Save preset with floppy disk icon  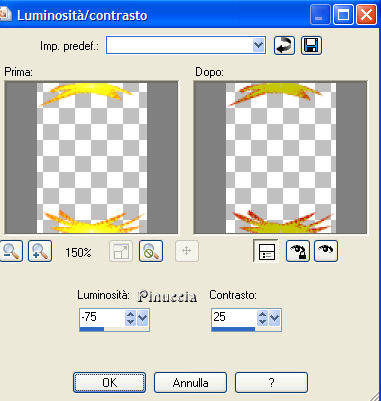311,45
